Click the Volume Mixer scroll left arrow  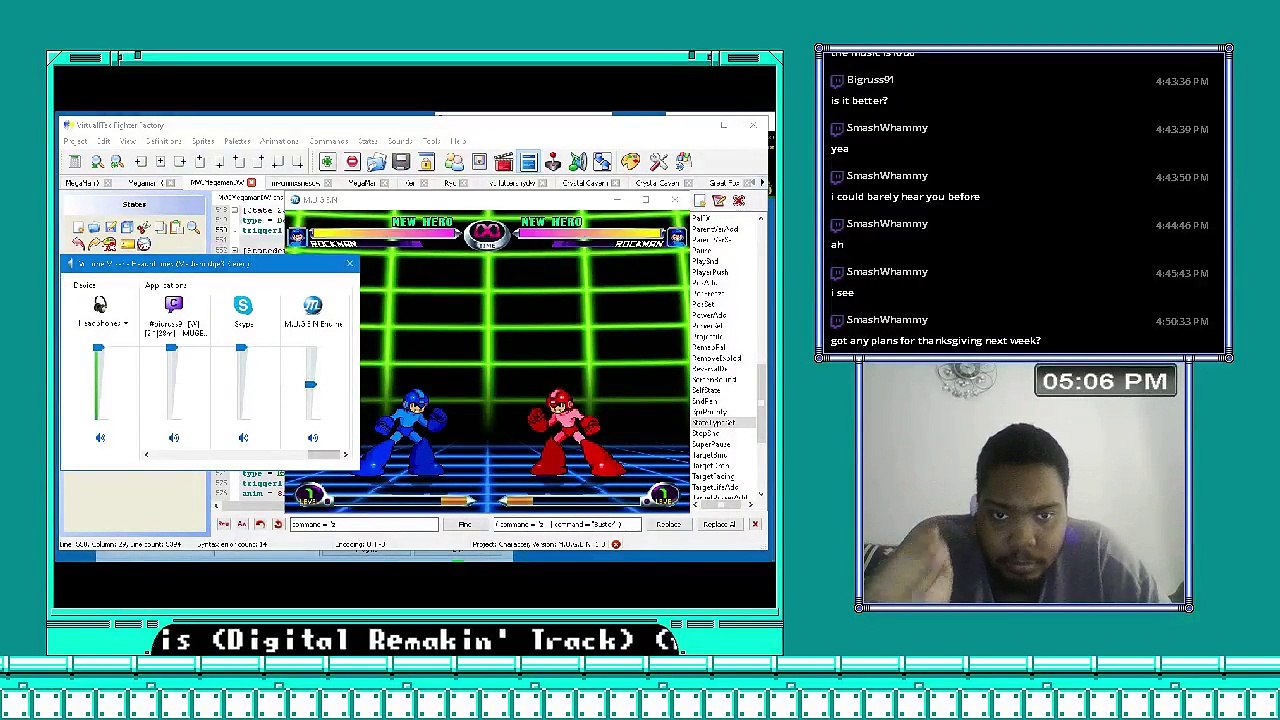point(146,455)
